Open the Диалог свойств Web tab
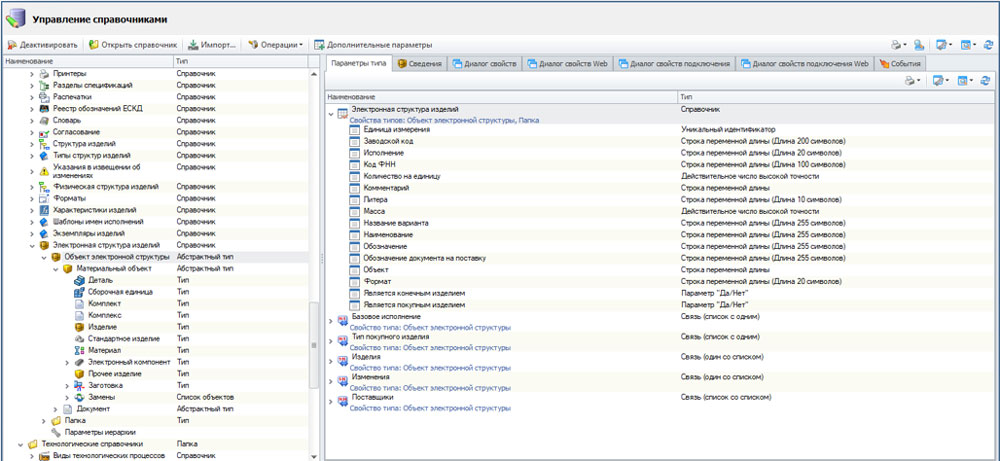This screenshot has width=1000, height=461. [565, 63]
